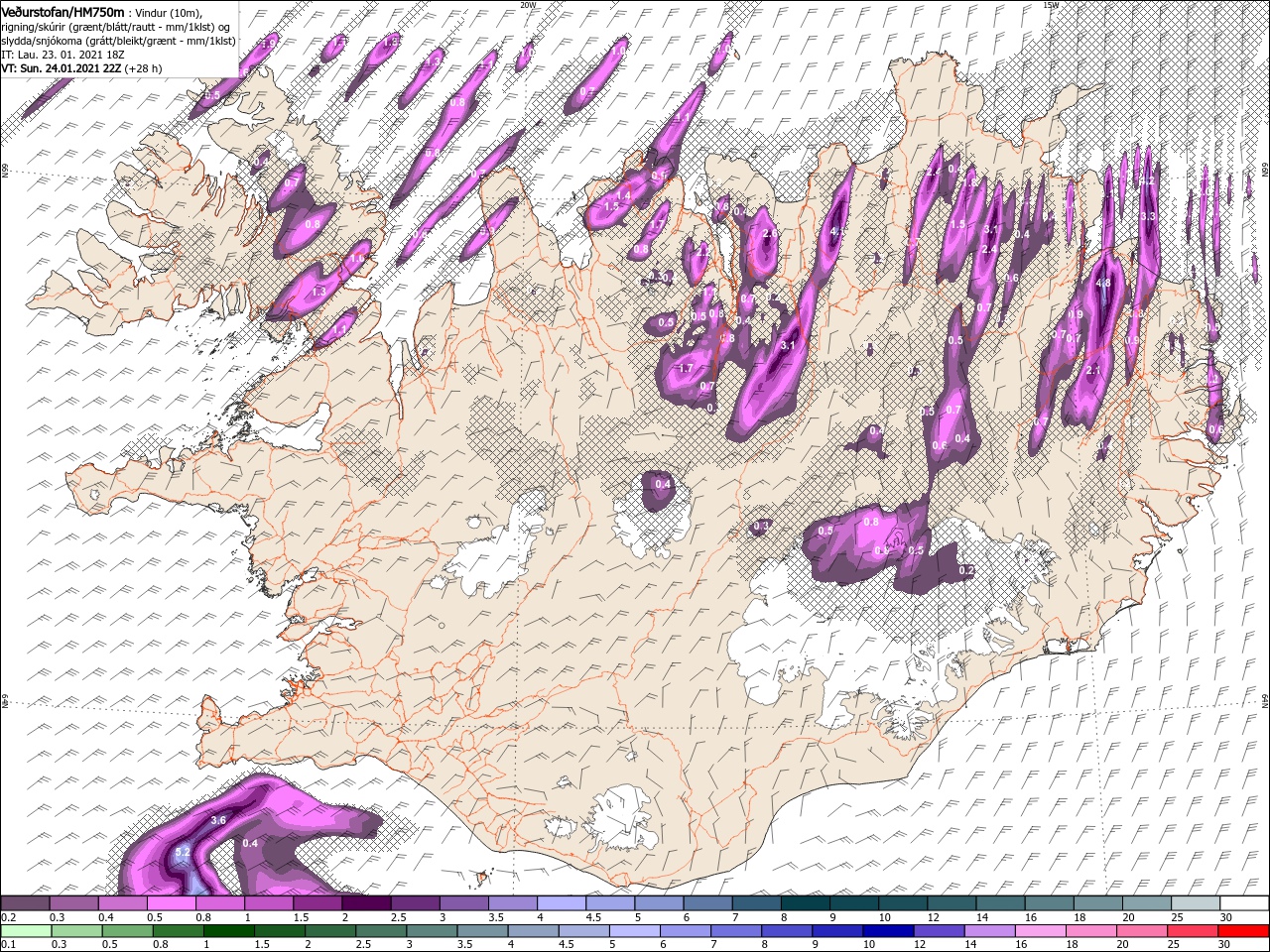1270x952 pixels.
Task: Click the 2.1 precipitation value label
Action: [1094, 370]
